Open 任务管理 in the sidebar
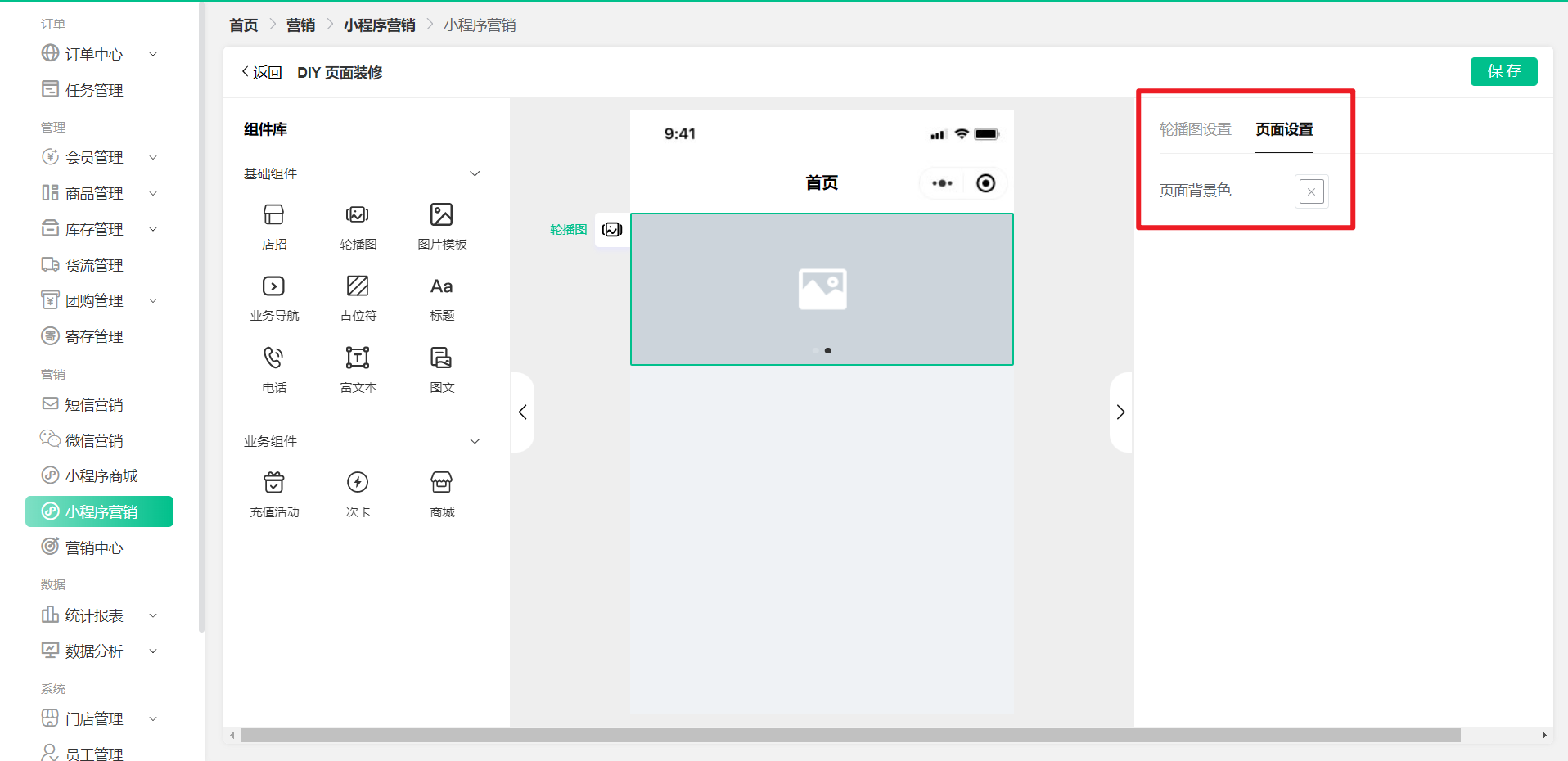This screenshot has height=761, width=1568. (94, 90)
